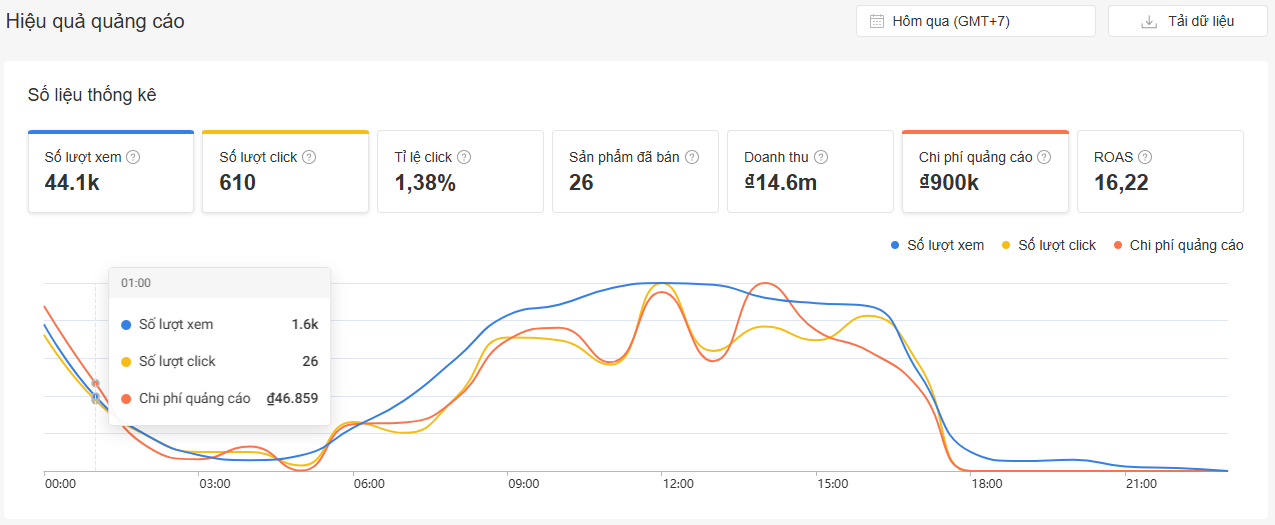Click help icon beside Chi phí quảng cáo
Screen dimensions: 1275x525
point(1044,157)
